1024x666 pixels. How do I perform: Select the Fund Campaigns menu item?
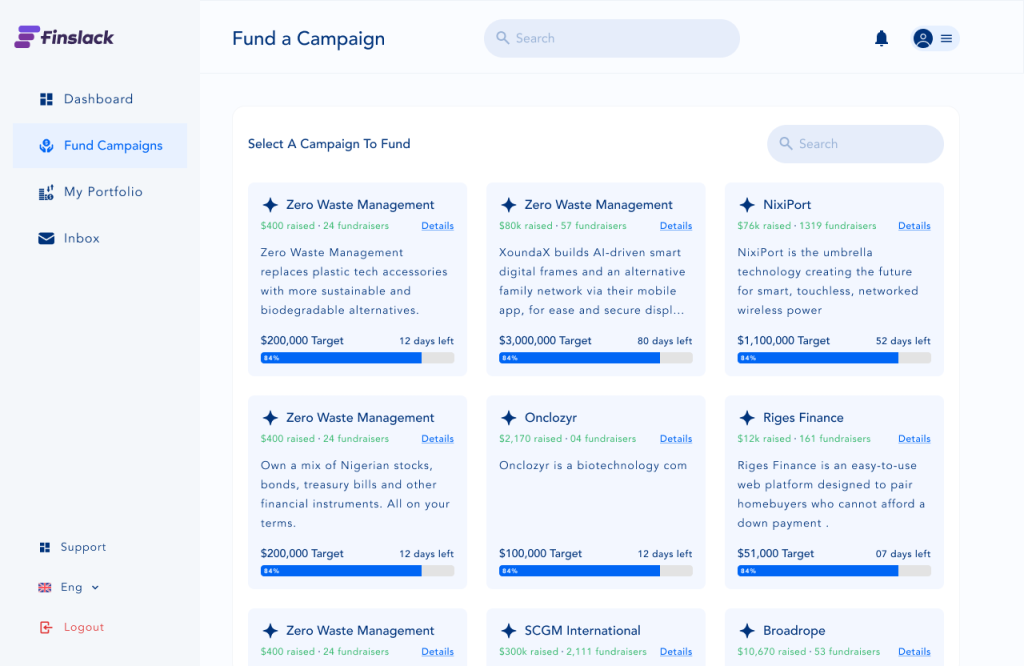[112, 146]
